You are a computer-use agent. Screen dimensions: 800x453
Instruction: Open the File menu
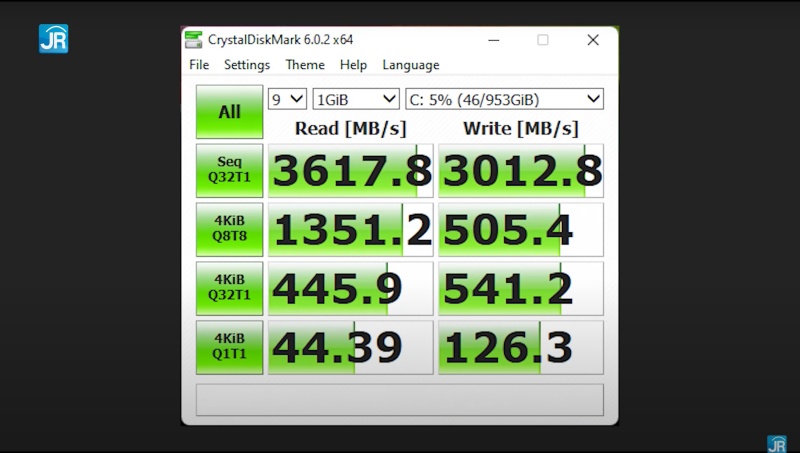(199, 65)
